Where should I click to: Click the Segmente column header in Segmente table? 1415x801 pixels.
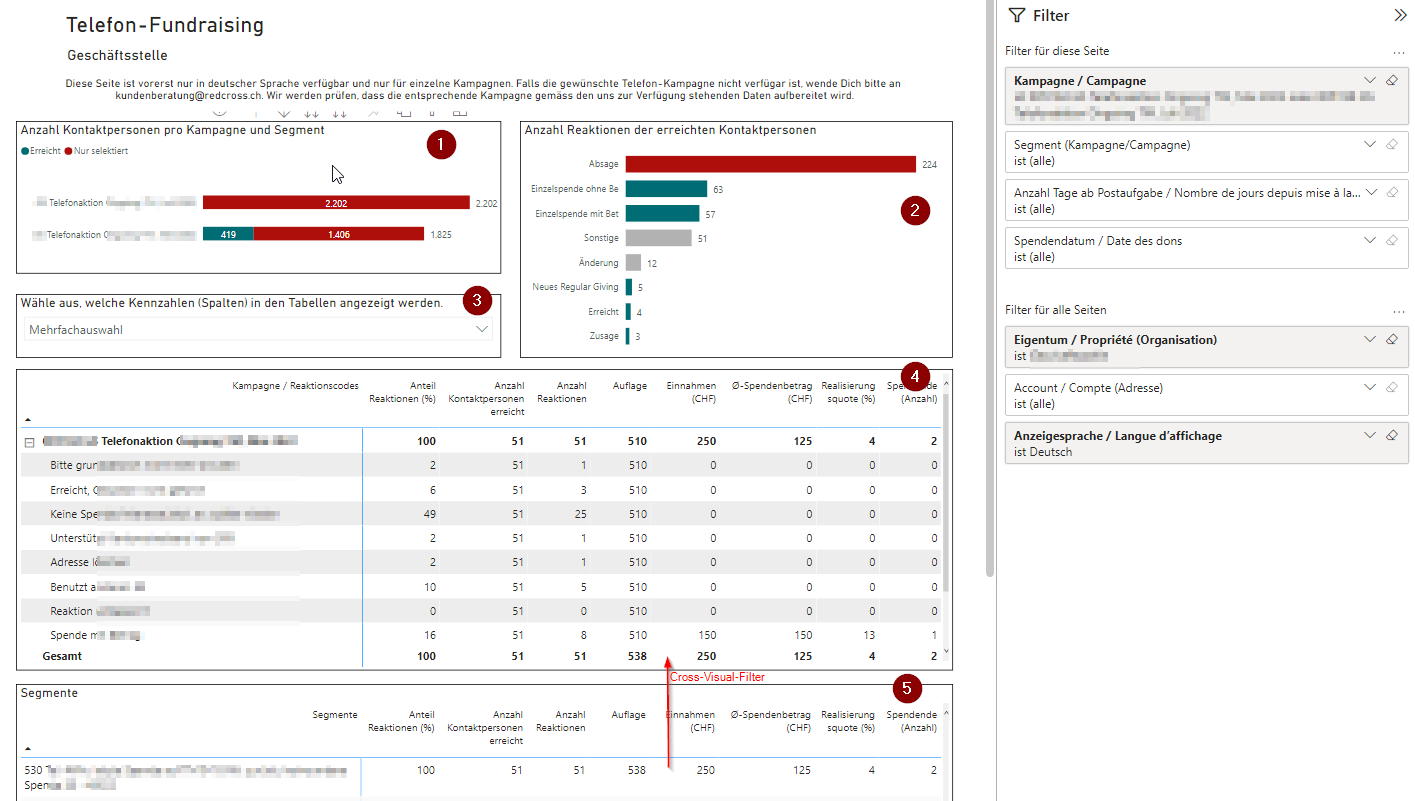point(335,715)
